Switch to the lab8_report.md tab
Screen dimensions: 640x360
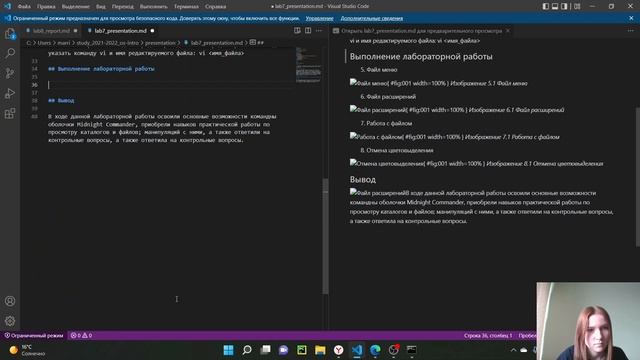51,31
